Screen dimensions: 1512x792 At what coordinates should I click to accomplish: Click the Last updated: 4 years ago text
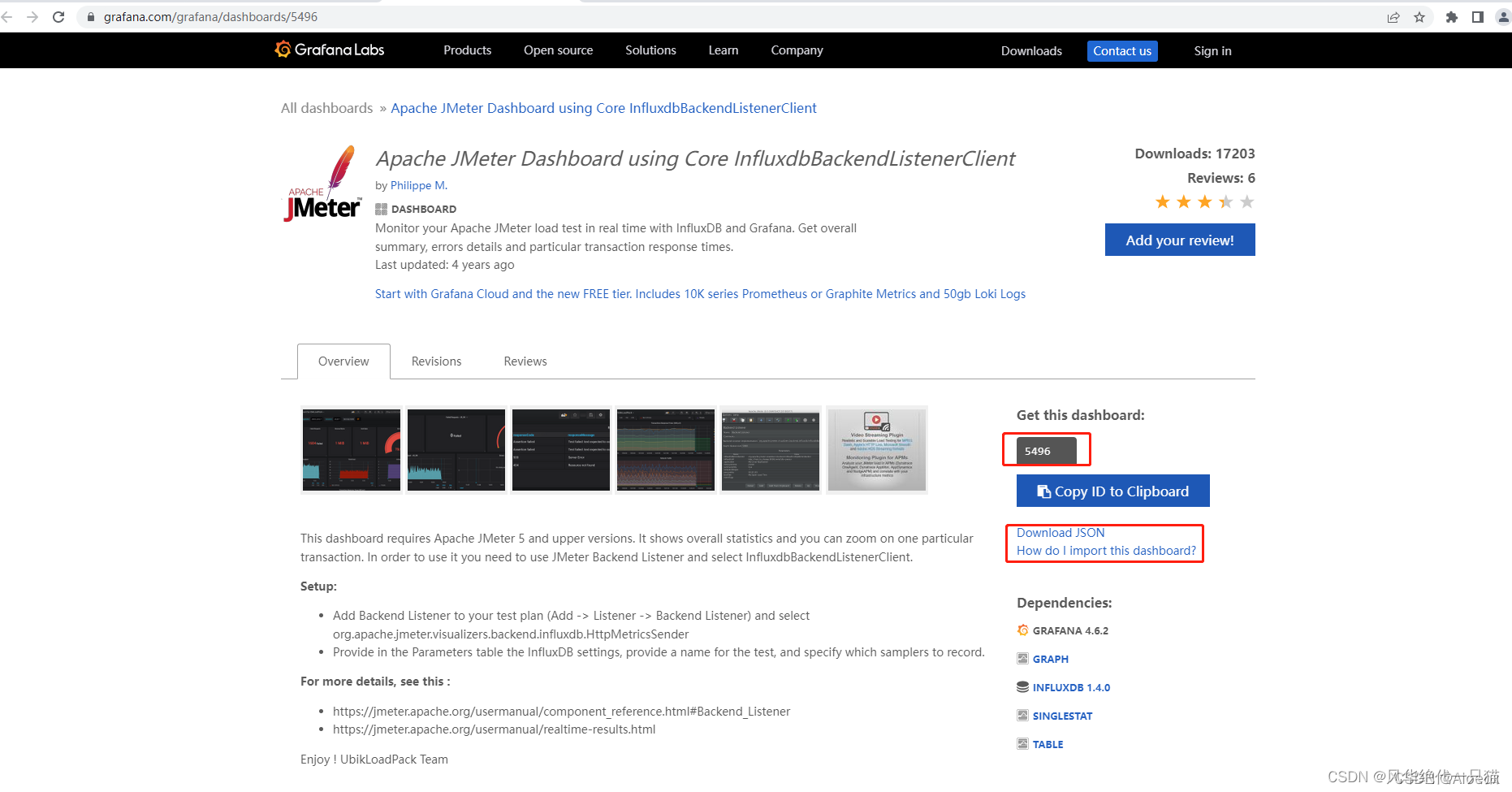(444, 265)
